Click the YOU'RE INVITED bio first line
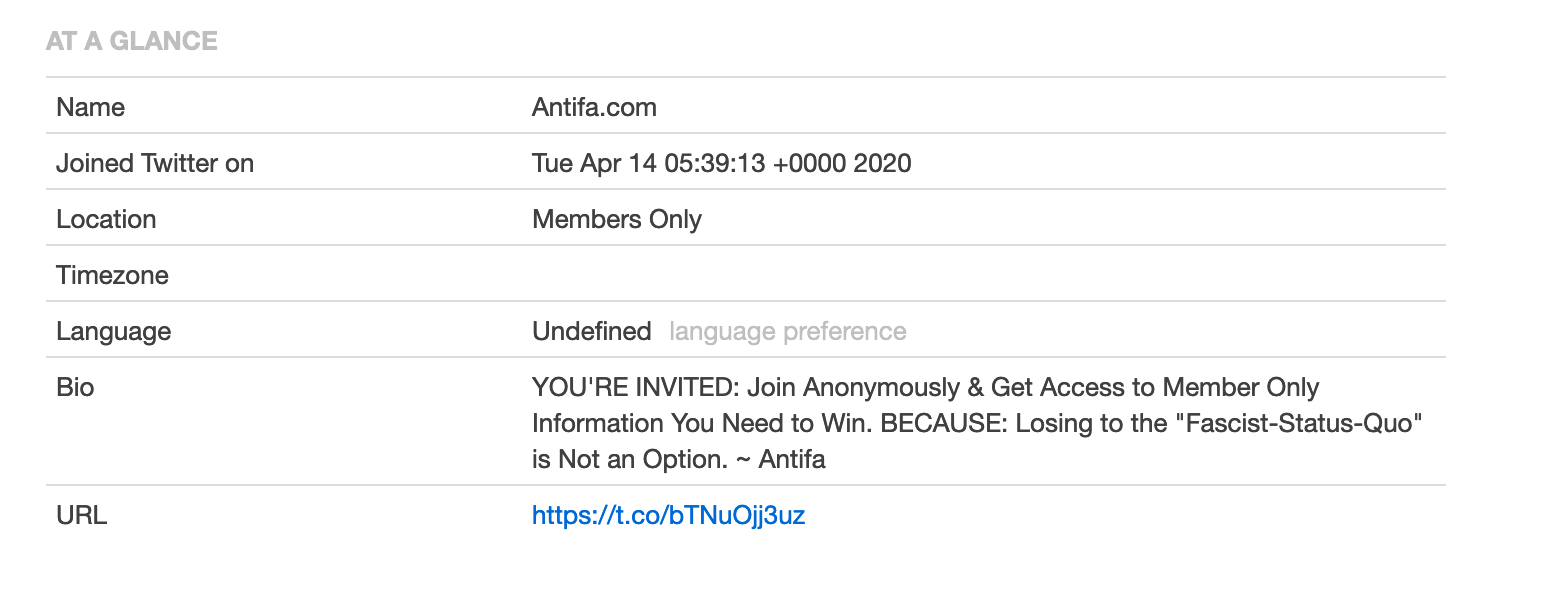This screenshot has width=1544, height=592. coord(925,387)
